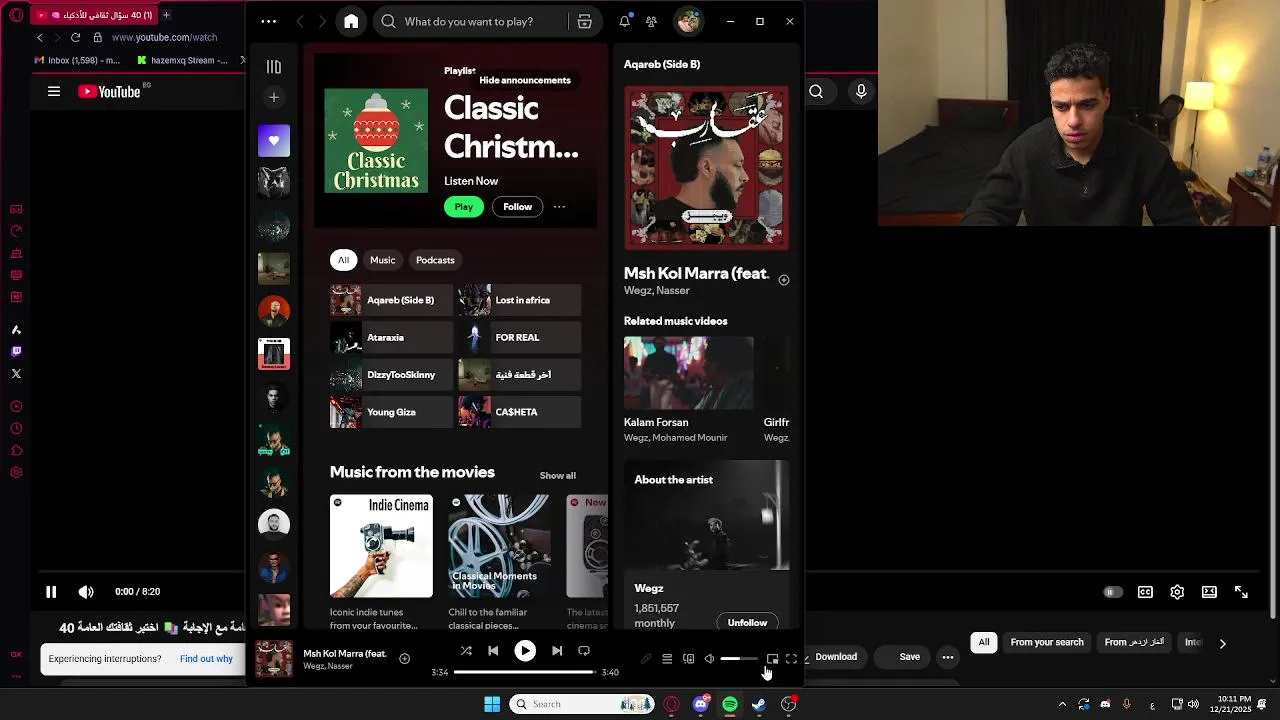Create a new playlist with plus icon
Screen dimensions: 1280x720
click(274, 97)
